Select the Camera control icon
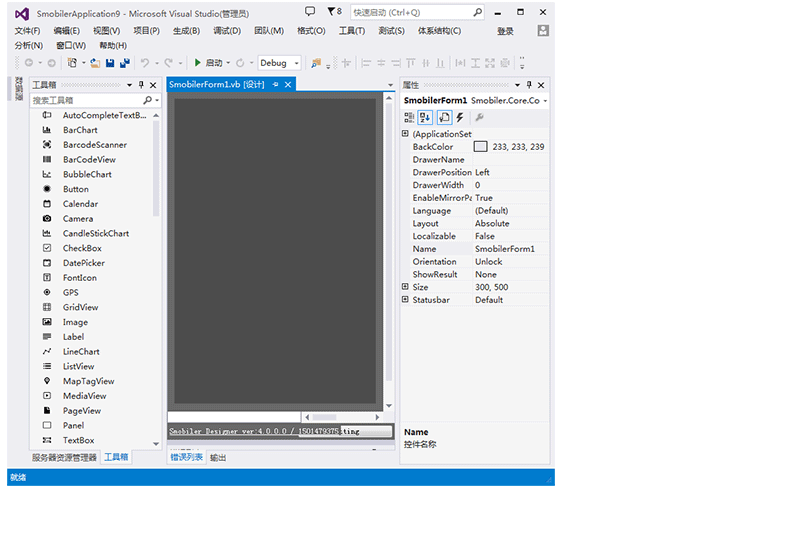 (47, 219)
